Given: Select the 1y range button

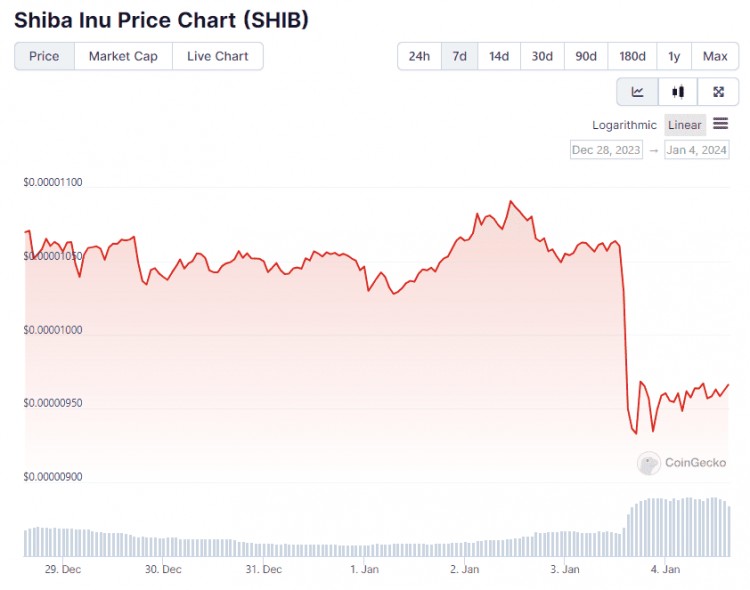Looking at the screenshot, I should (674, 56).
